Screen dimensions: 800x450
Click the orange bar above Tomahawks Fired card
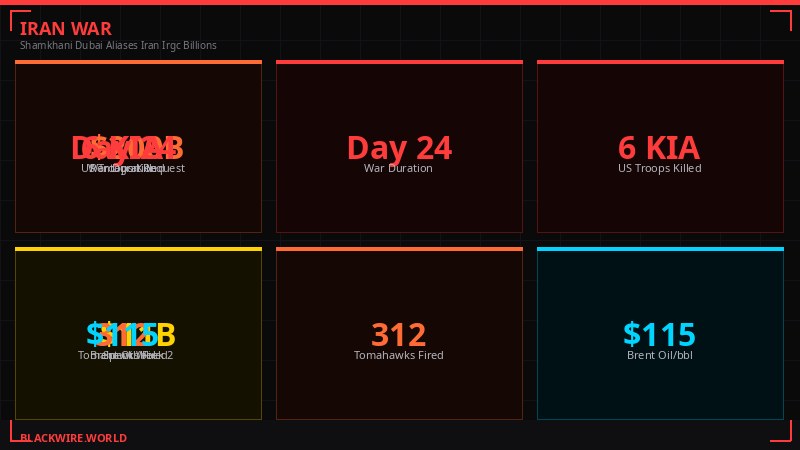click(399, 249)
